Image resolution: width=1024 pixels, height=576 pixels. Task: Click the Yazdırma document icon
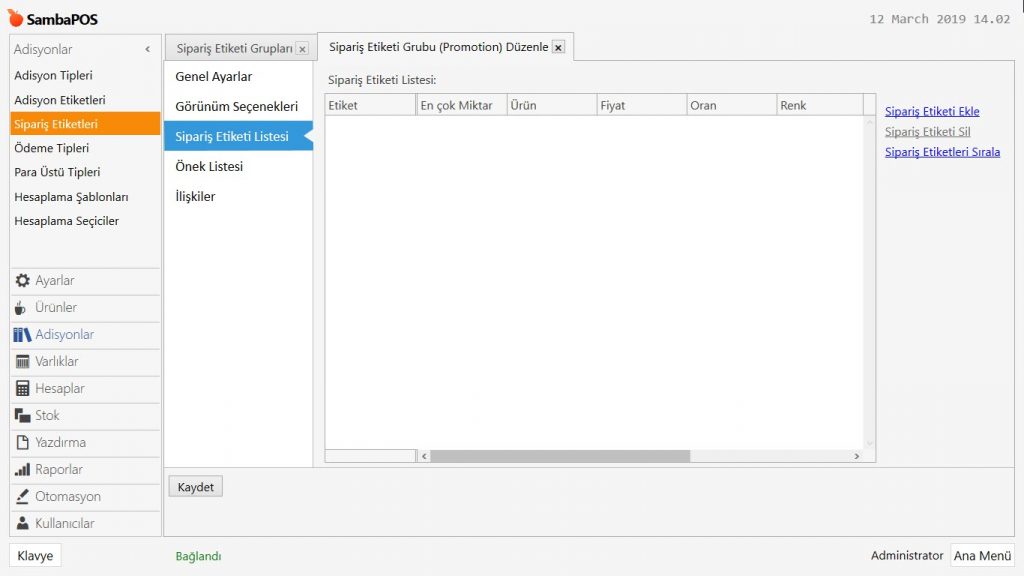(x=23, y=443)
